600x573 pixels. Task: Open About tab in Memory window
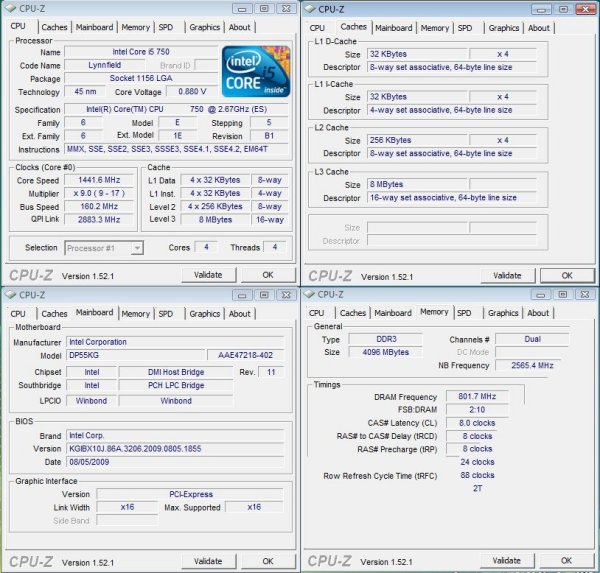click(x=538, y=313)
